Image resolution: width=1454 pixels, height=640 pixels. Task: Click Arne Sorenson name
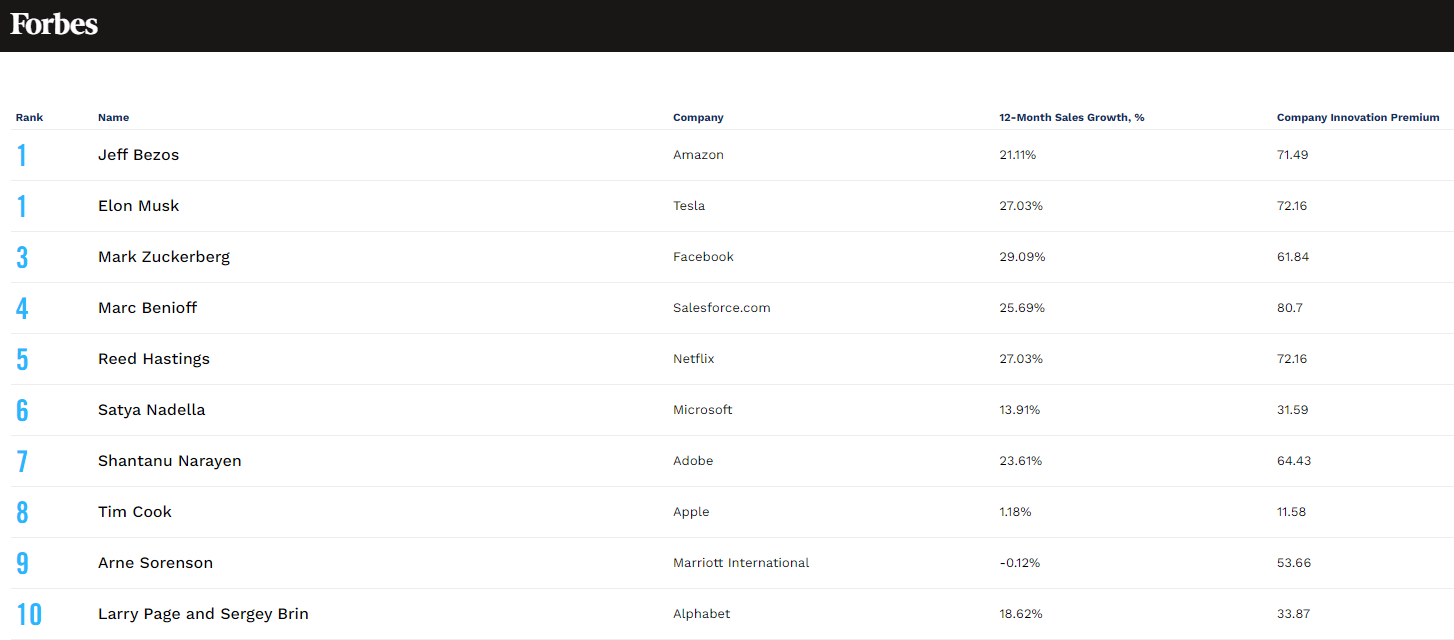(x=155, y=563)
